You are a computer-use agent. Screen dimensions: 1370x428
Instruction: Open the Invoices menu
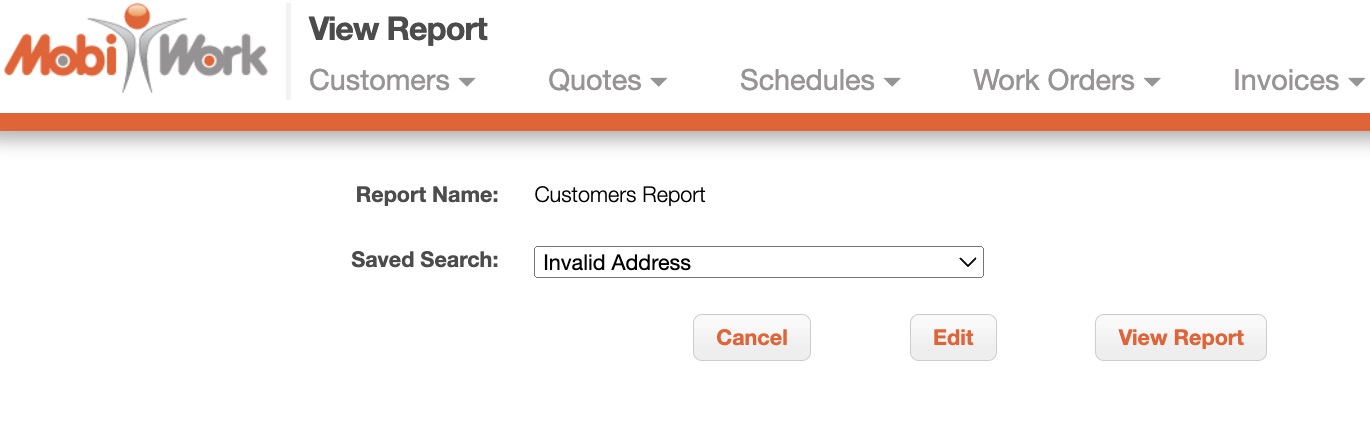pyautogui.click(x=1286, y=81)
